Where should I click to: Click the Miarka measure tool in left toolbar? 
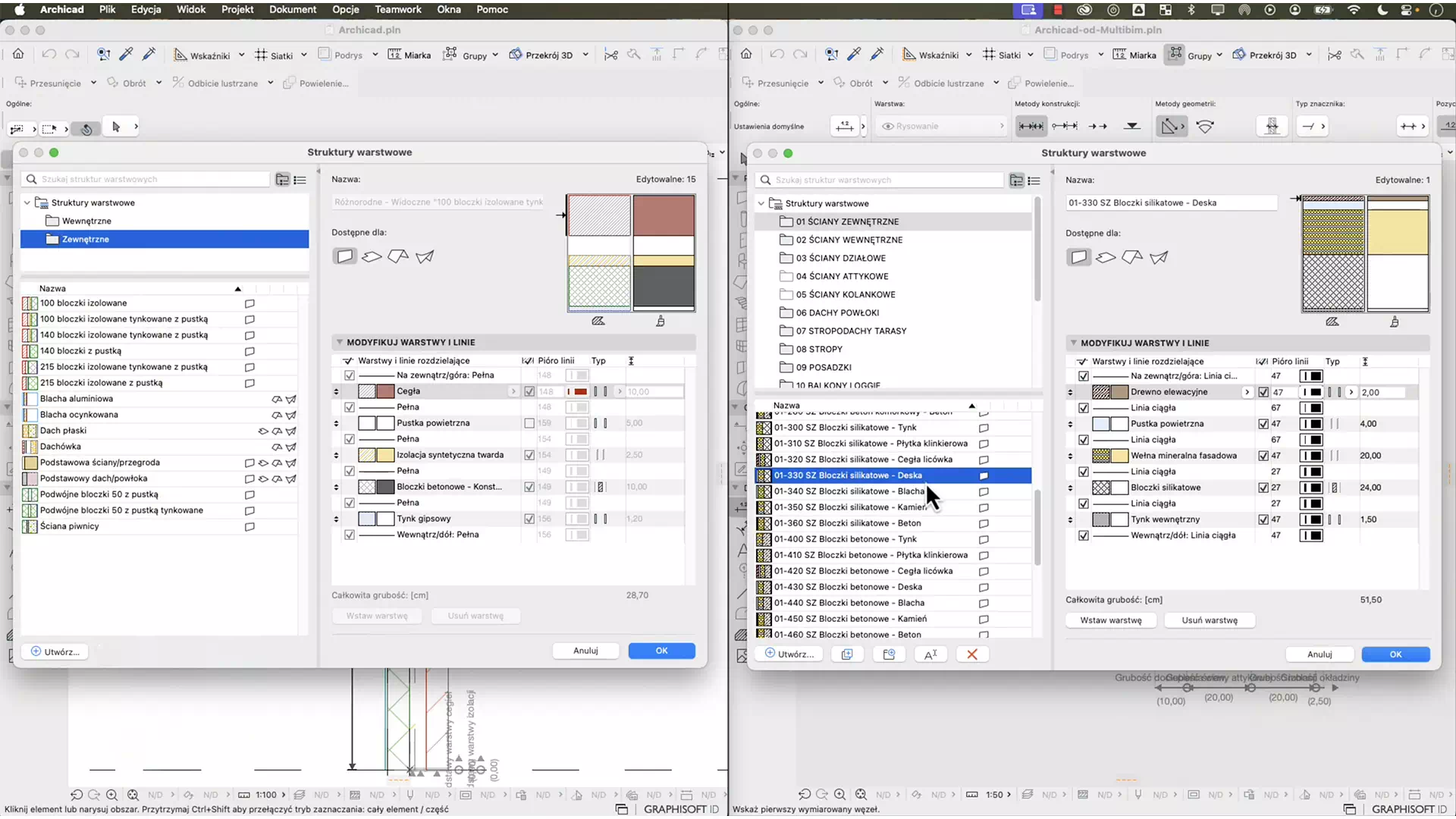[x=409, y=55]
